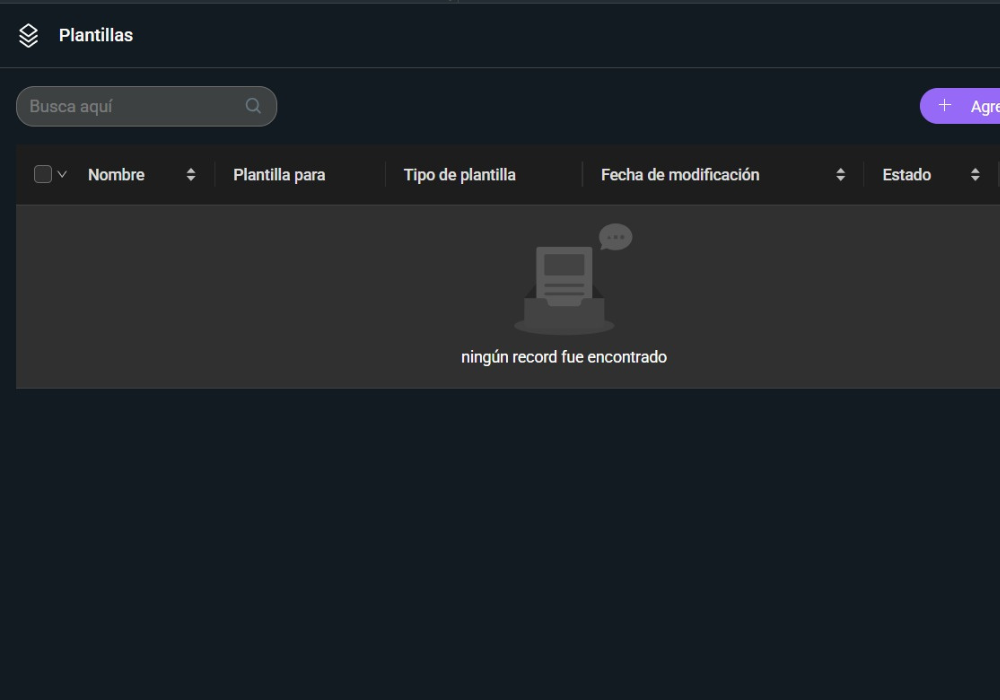Click the Nombre column header
This screenshot has width=1000, height=700.
pos(116,175)
